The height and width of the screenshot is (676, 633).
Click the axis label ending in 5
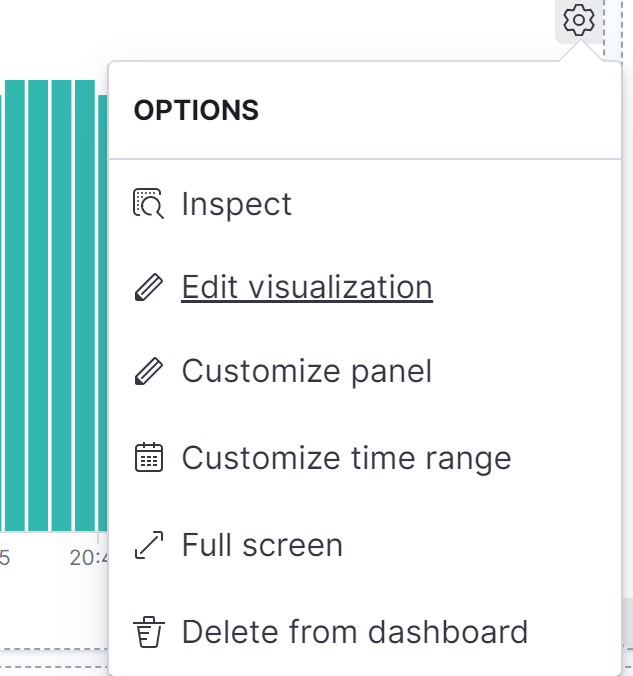pyautogui.click(x=4, y=558)
